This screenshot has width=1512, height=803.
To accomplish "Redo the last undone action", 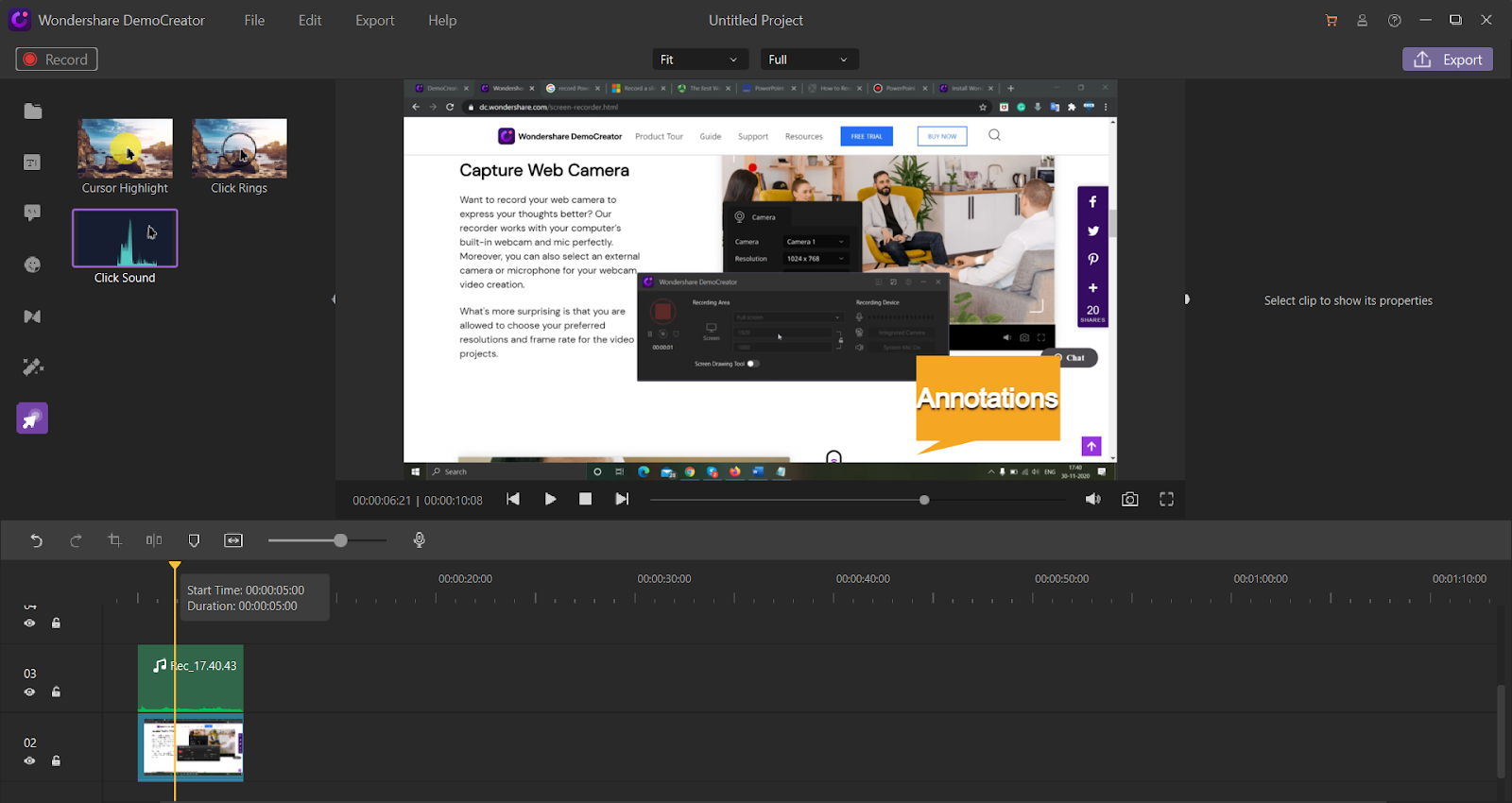I will point(76,540).
